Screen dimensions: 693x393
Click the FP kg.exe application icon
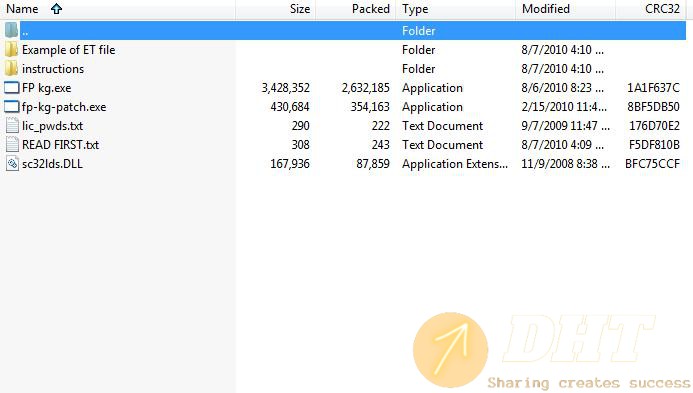pyautogui.click(x=11, y=88)
